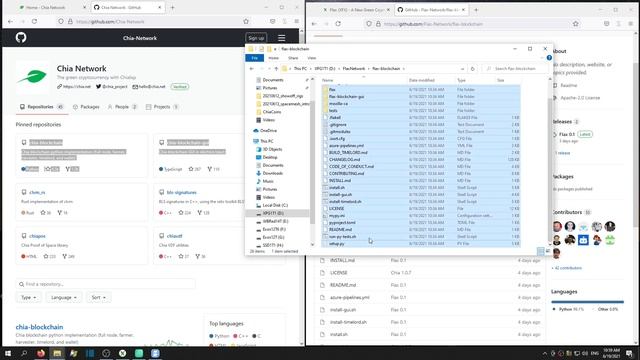Select setup.py in File Explorer
This screenshot has width=640, height=360.
(x=421, y=244)
